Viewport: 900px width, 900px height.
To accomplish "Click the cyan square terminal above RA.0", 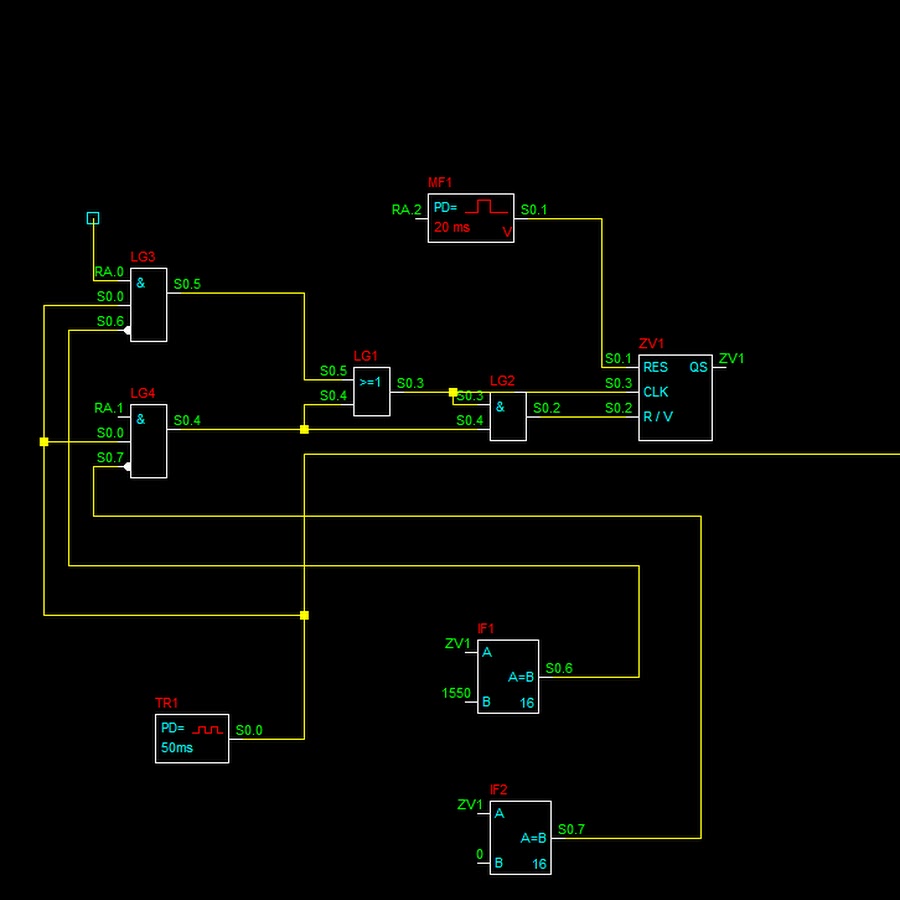I will (x=93, y=218).
